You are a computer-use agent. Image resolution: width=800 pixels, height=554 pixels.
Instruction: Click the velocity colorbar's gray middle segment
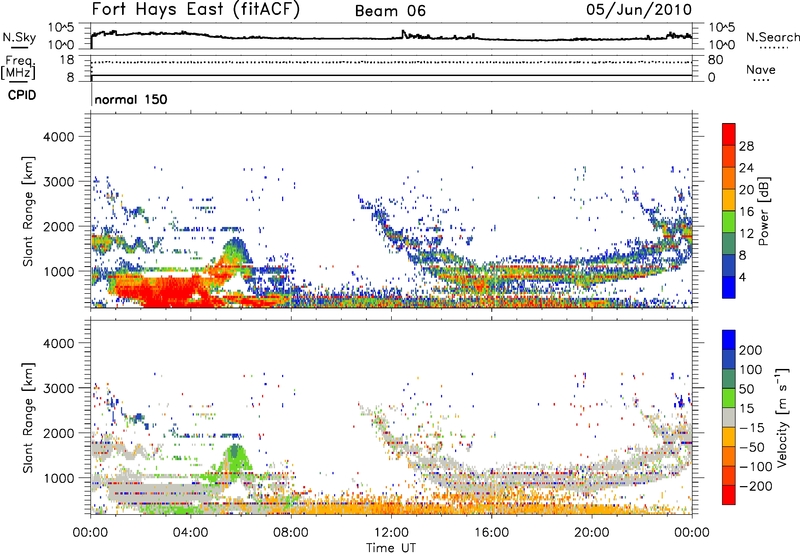729,418
